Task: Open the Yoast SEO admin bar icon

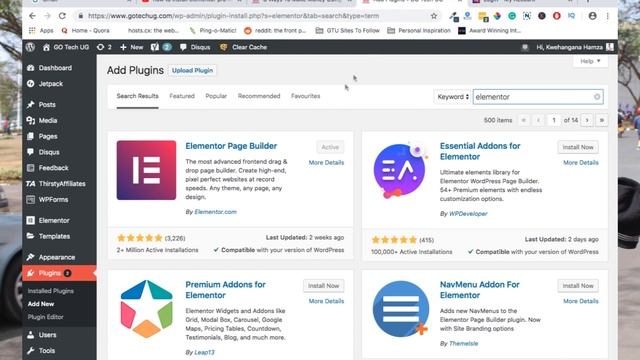Action: coord(161,47)
